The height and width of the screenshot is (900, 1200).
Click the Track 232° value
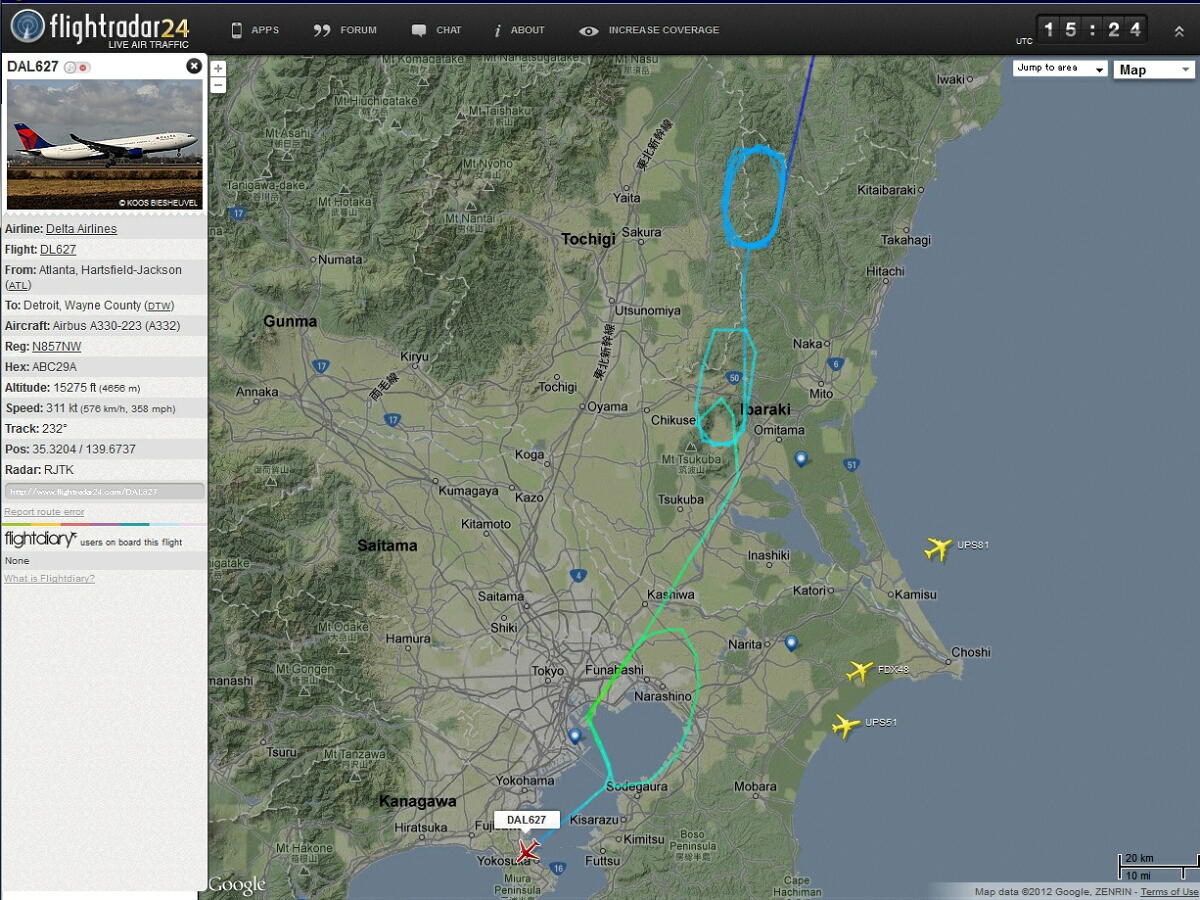pos(54,429)
